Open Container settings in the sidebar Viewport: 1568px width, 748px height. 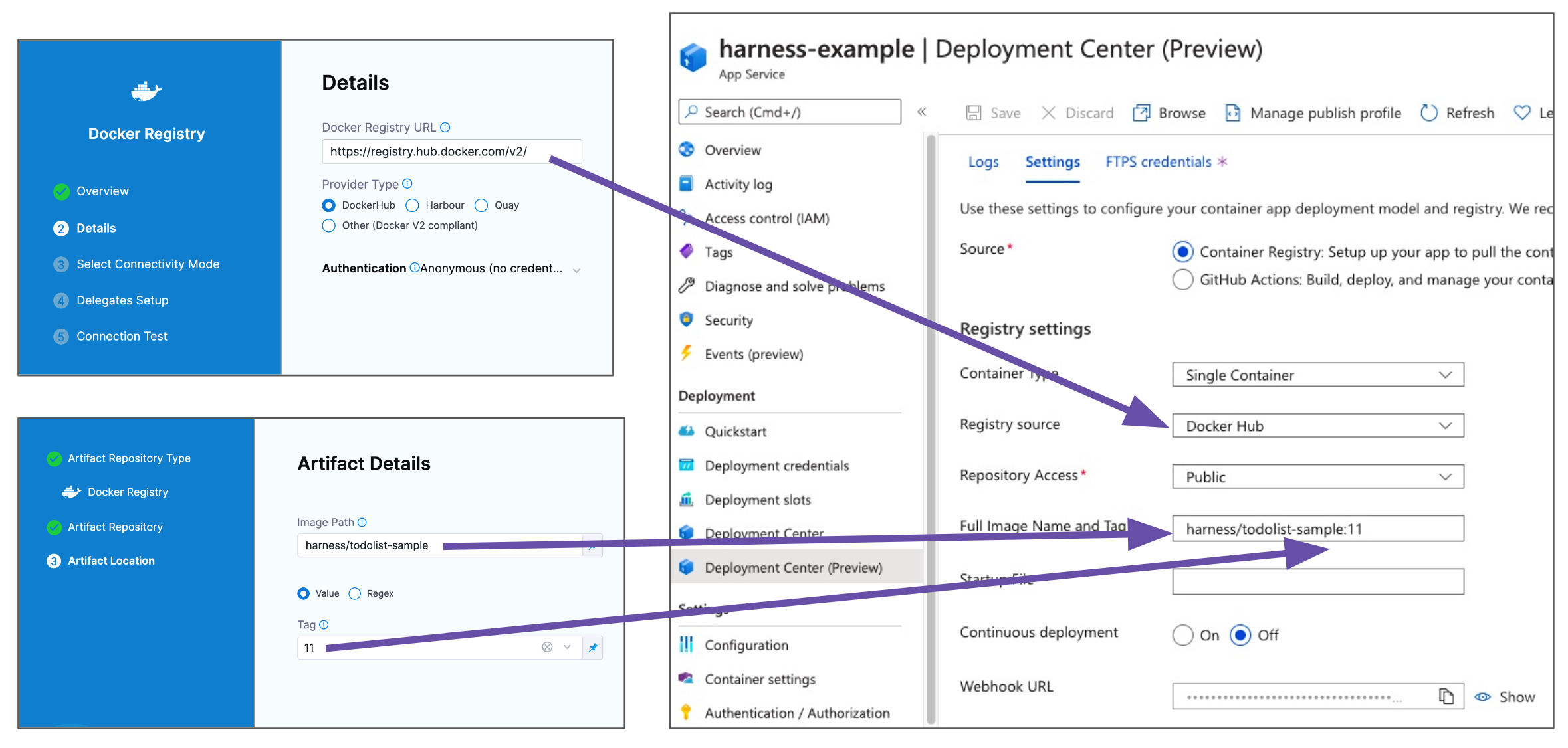[759, 679]
